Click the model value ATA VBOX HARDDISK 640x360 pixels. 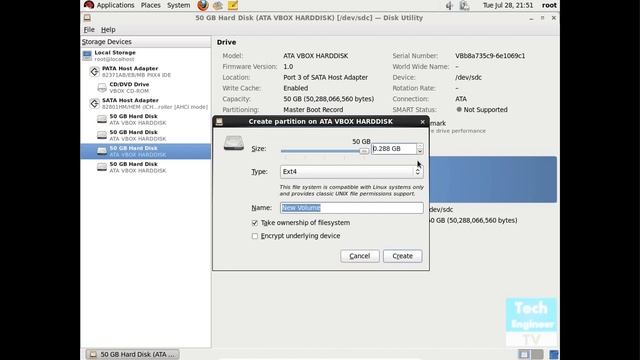pos(316,56)
